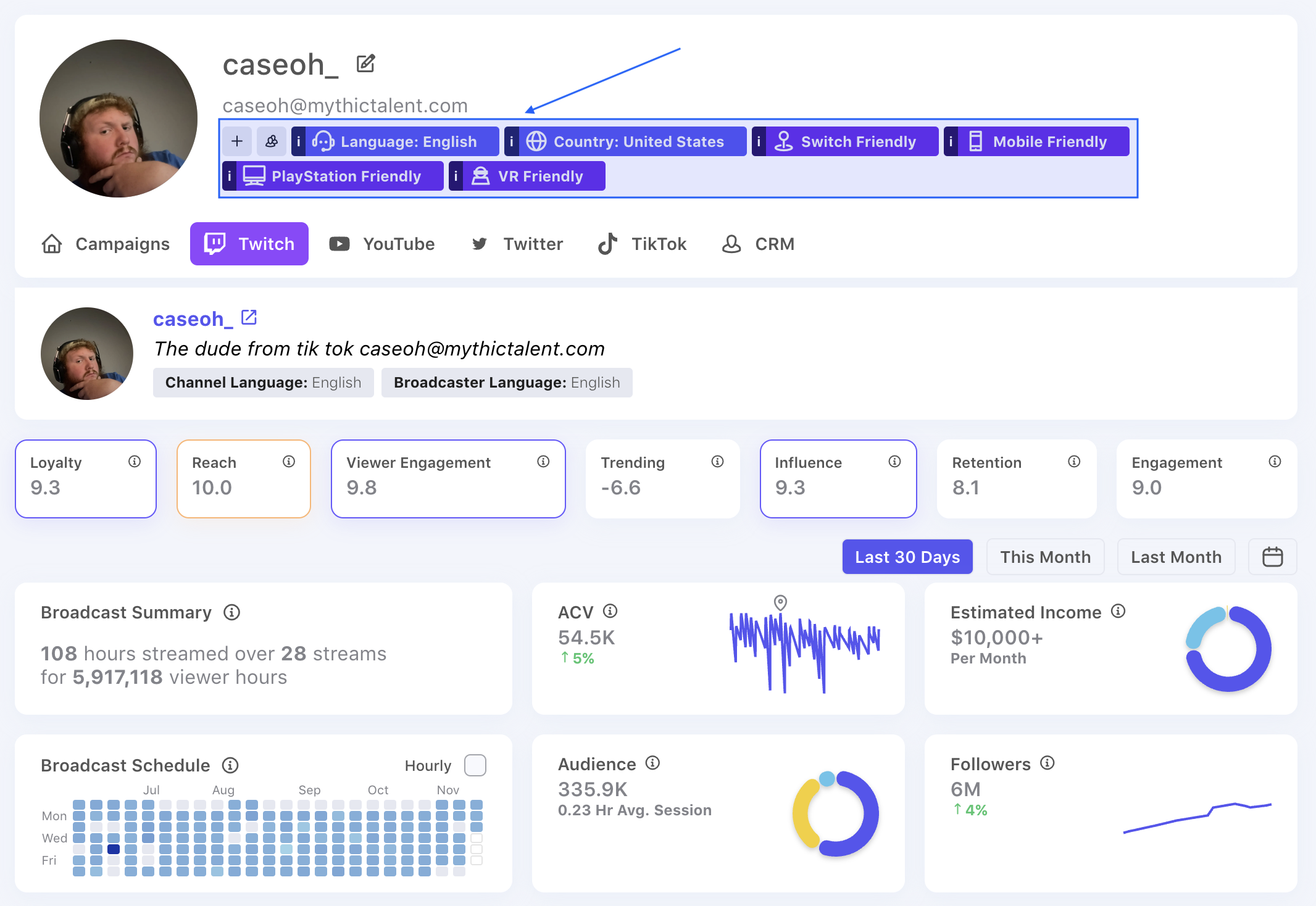Viewport: 1316px width, 906px height.
Task: Show info for the Trending score
Action: [717, 462]
